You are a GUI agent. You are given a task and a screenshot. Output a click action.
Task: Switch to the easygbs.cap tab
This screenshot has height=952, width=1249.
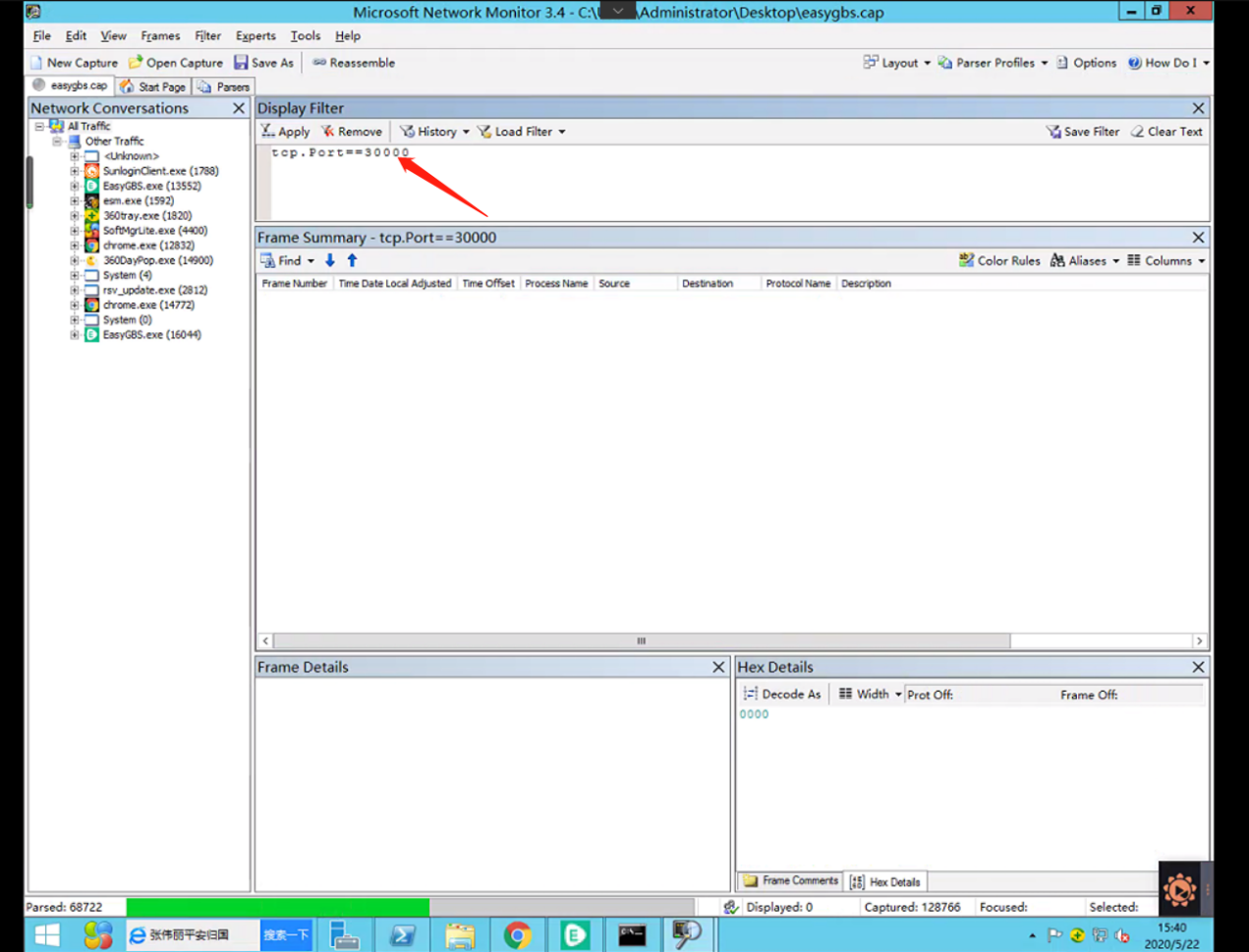(x=70, y=85)
